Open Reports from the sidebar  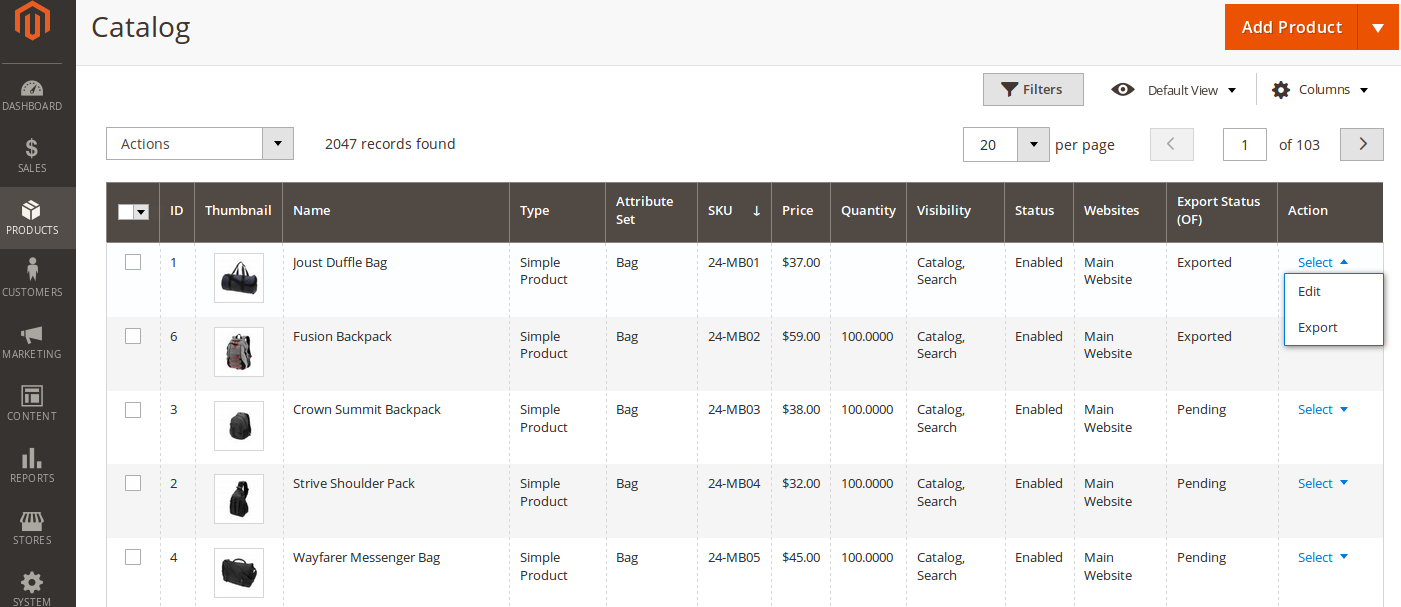33,463
